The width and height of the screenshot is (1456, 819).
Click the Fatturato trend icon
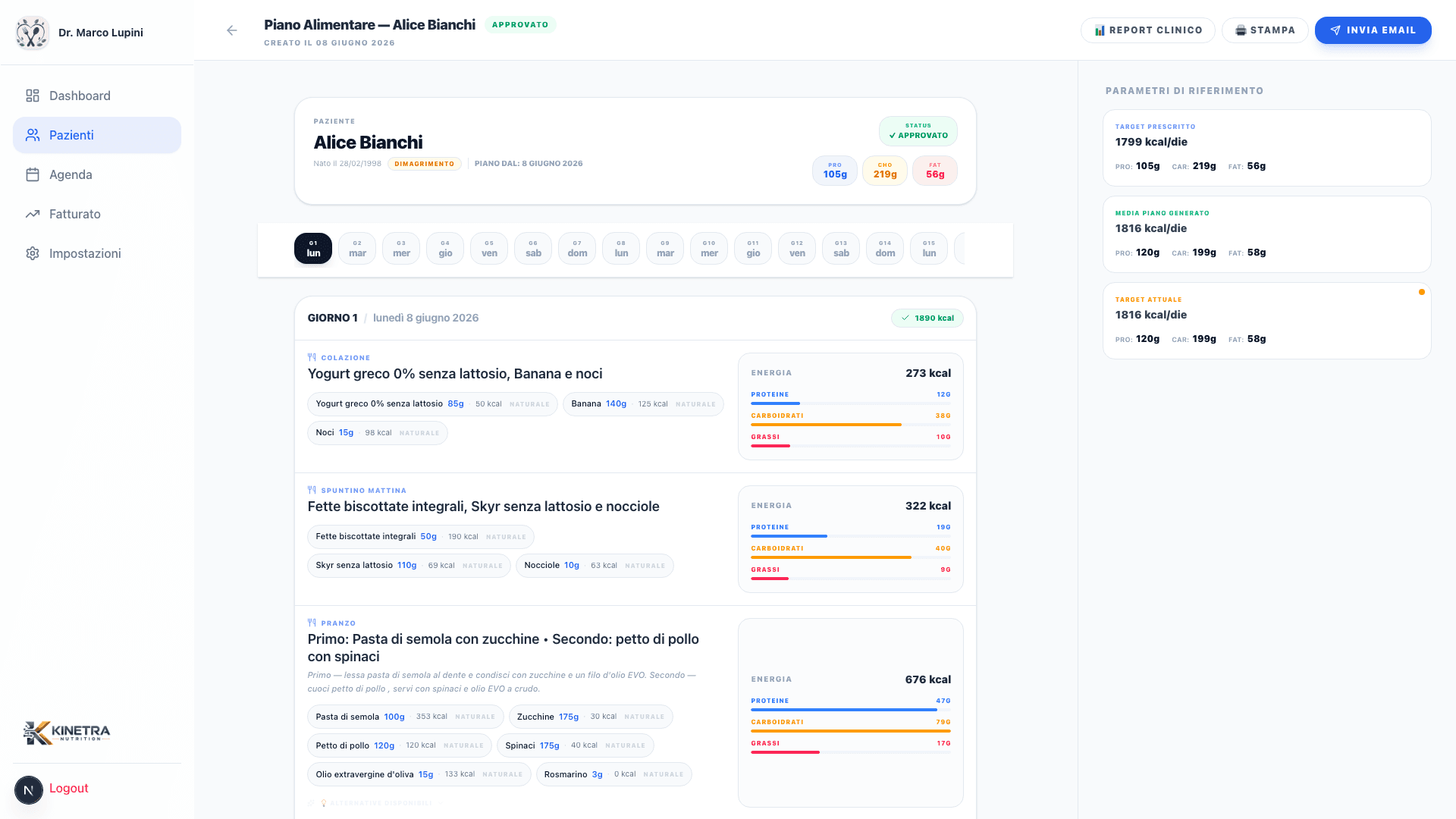[33, 214]
